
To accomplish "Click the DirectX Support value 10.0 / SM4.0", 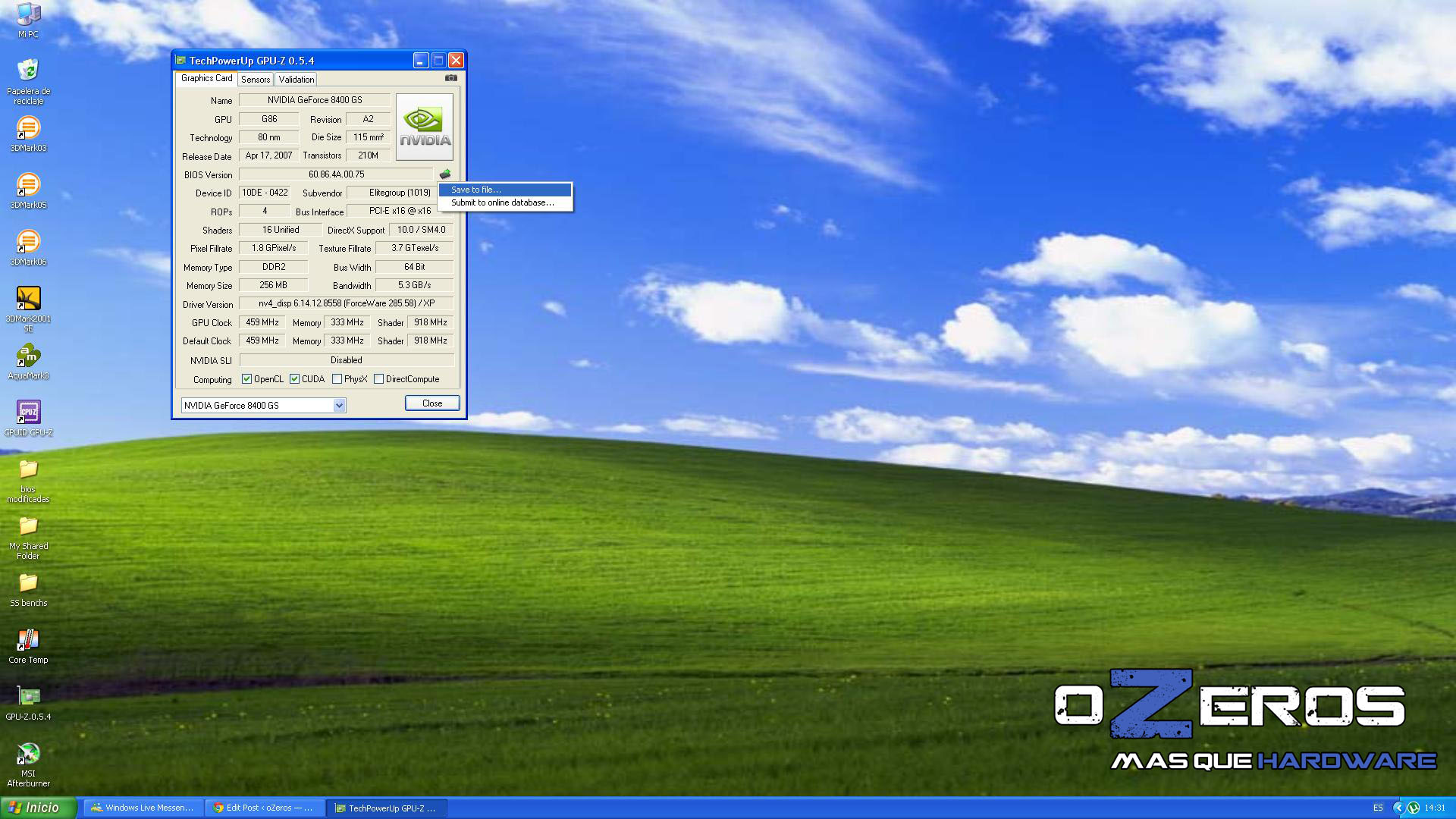I will pyautogui.click(x=422, y=230).
